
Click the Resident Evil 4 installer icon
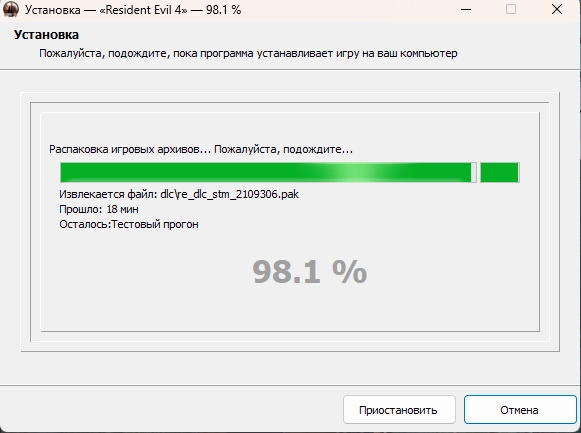click(11, 9)
